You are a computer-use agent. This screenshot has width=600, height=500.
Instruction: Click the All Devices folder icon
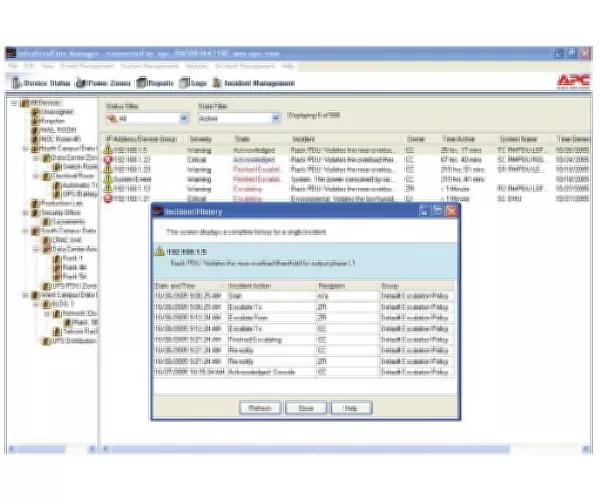(25, 103)
